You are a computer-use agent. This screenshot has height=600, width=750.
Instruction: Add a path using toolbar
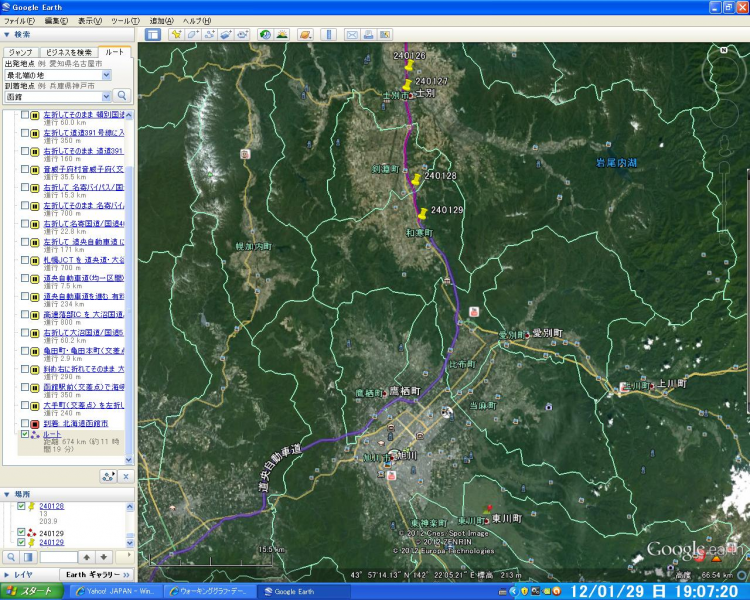click(x=209, y=34)
